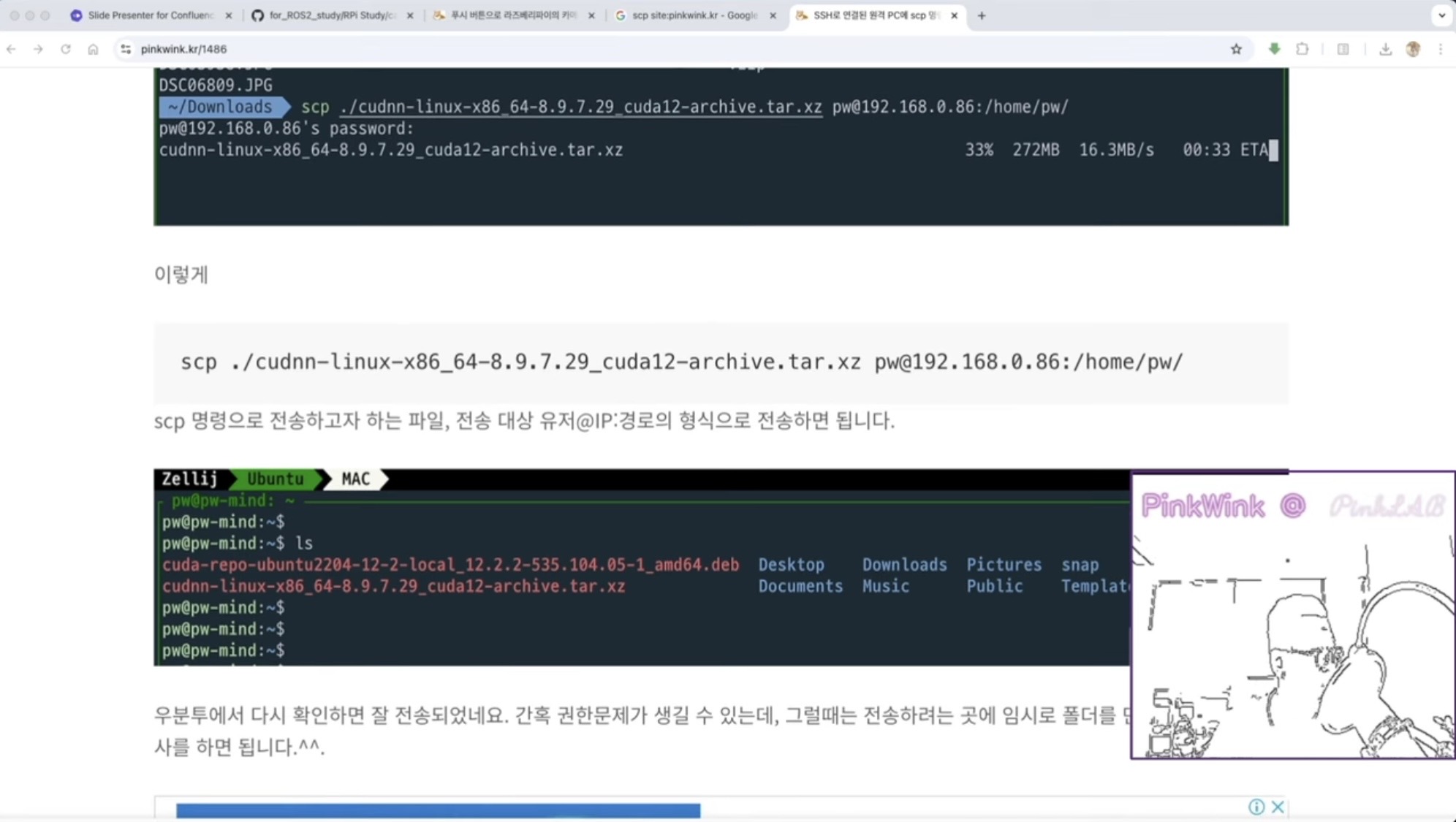The width and height of the screenshot is (1456, 822).
Task: Open the side panel icon
Action: pyautogui.click(x=1343, y=49)
